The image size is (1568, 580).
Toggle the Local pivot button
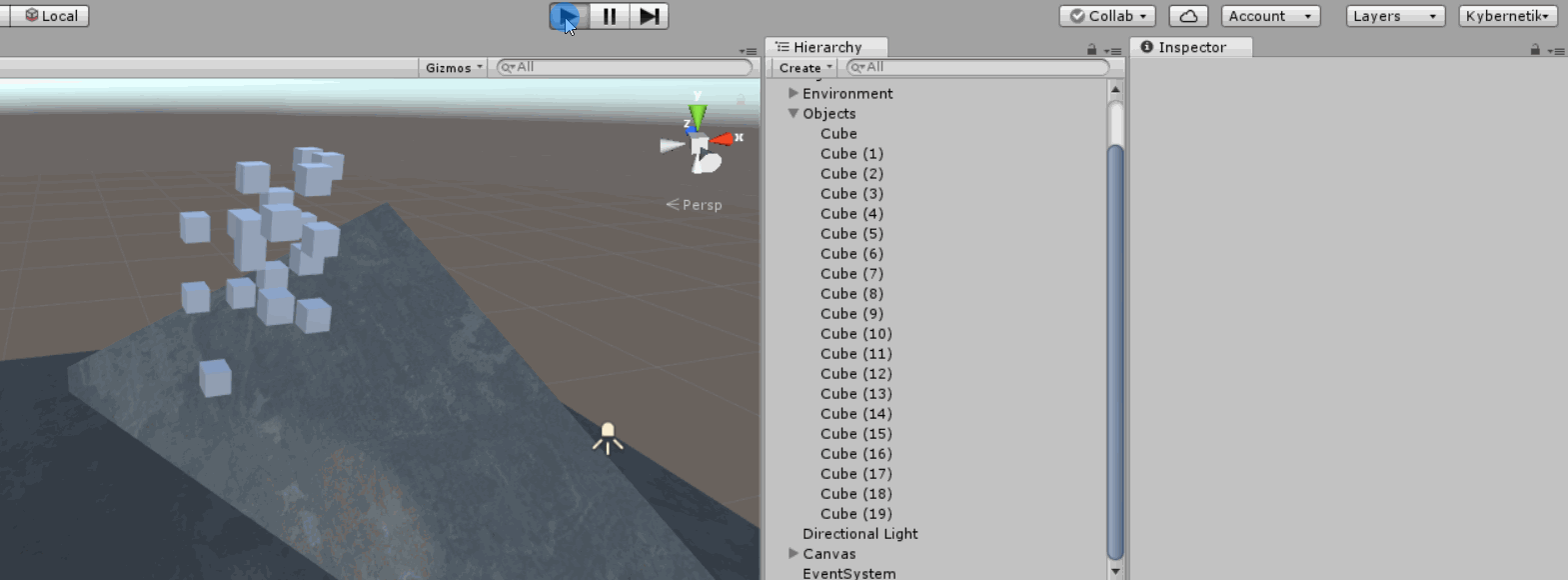[x=48, y=16]
